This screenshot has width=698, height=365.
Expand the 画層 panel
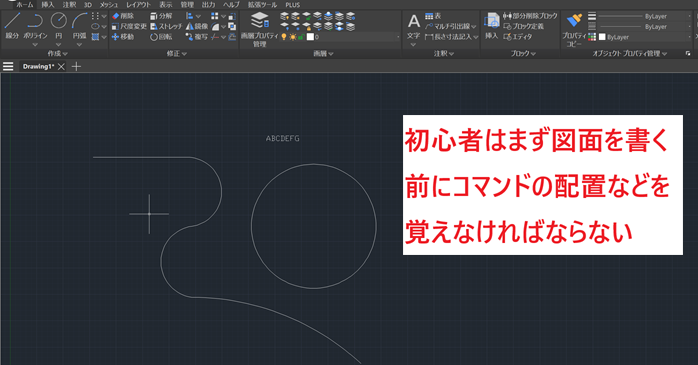tap(323, 53)
